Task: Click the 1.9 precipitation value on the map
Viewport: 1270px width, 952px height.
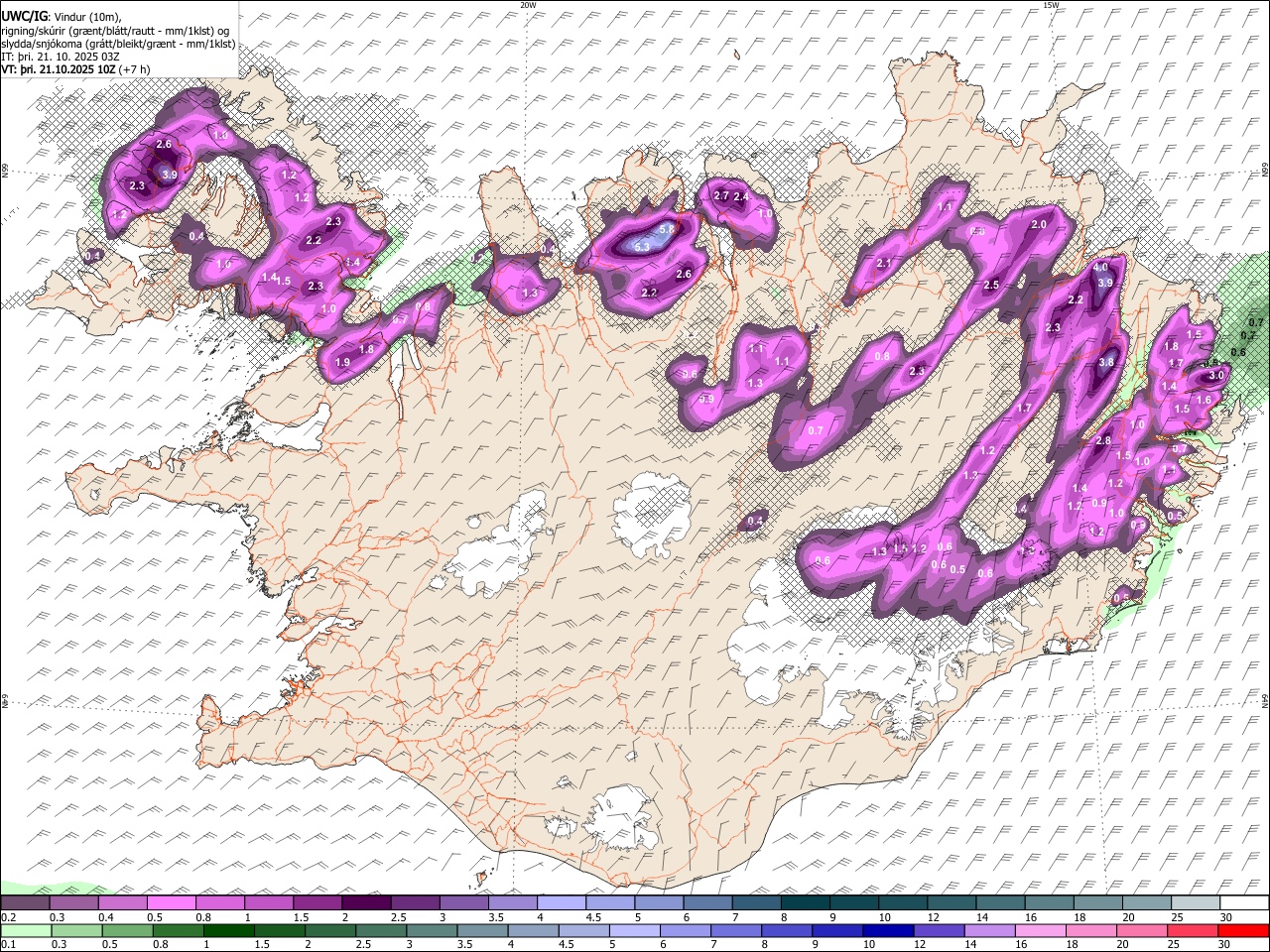Action: coord(343,363)
